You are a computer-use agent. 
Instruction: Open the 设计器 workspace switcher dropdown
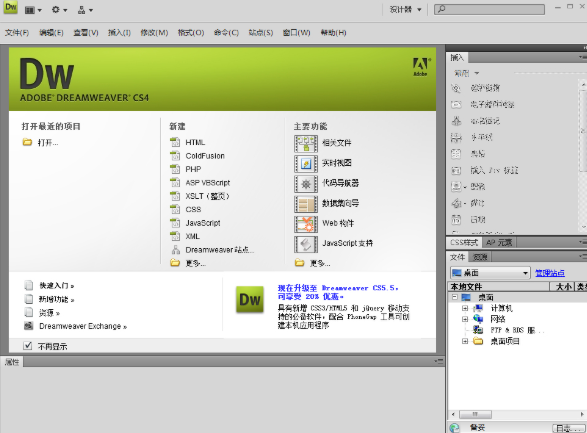pos(406,10)
